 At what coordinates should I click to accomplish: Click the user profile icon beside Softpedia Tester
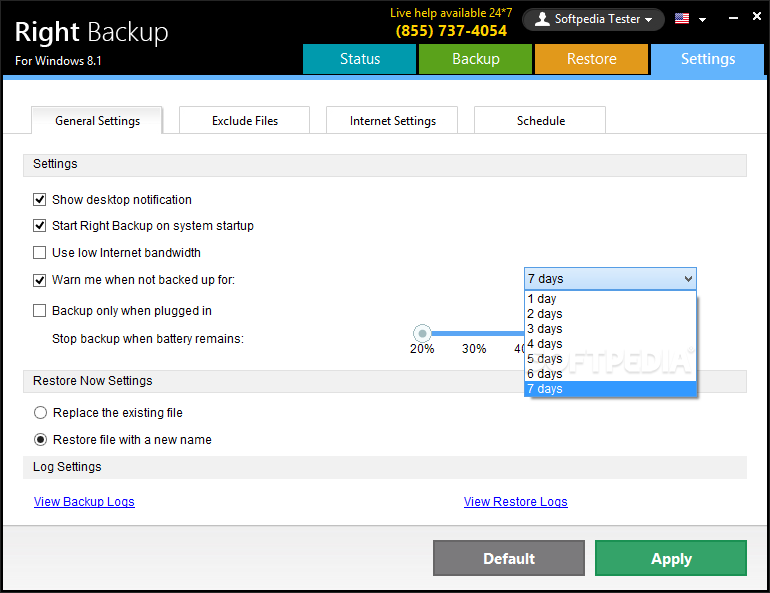542,19
